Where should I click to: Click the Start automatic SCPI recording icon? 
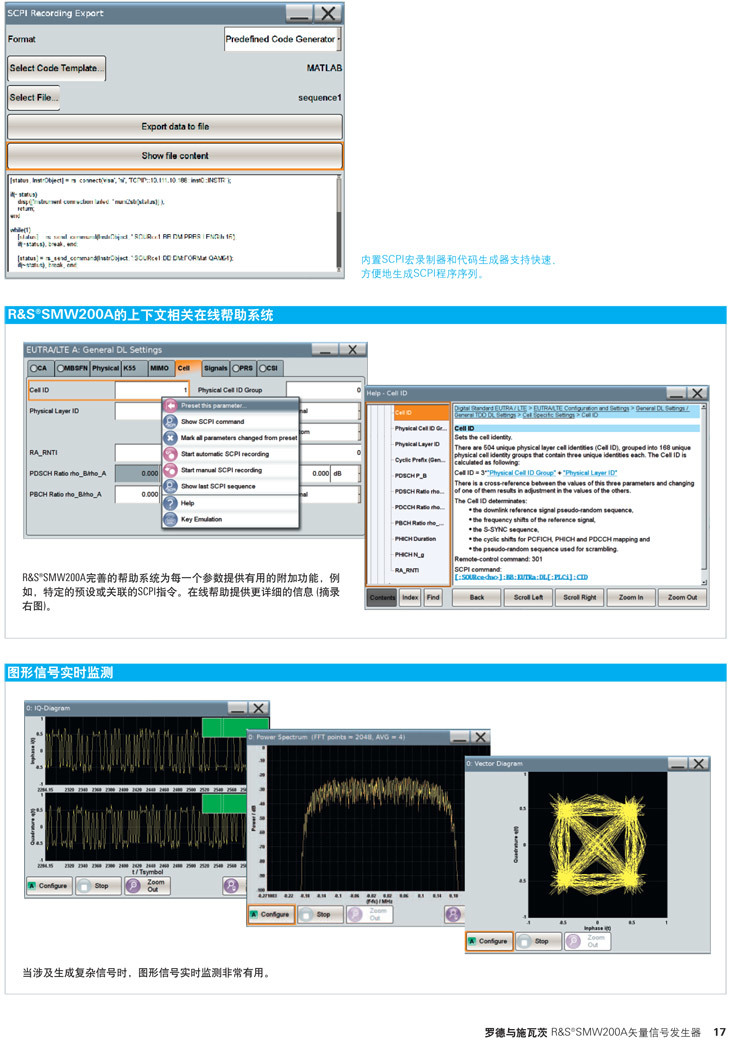click(x=170, y=454)
